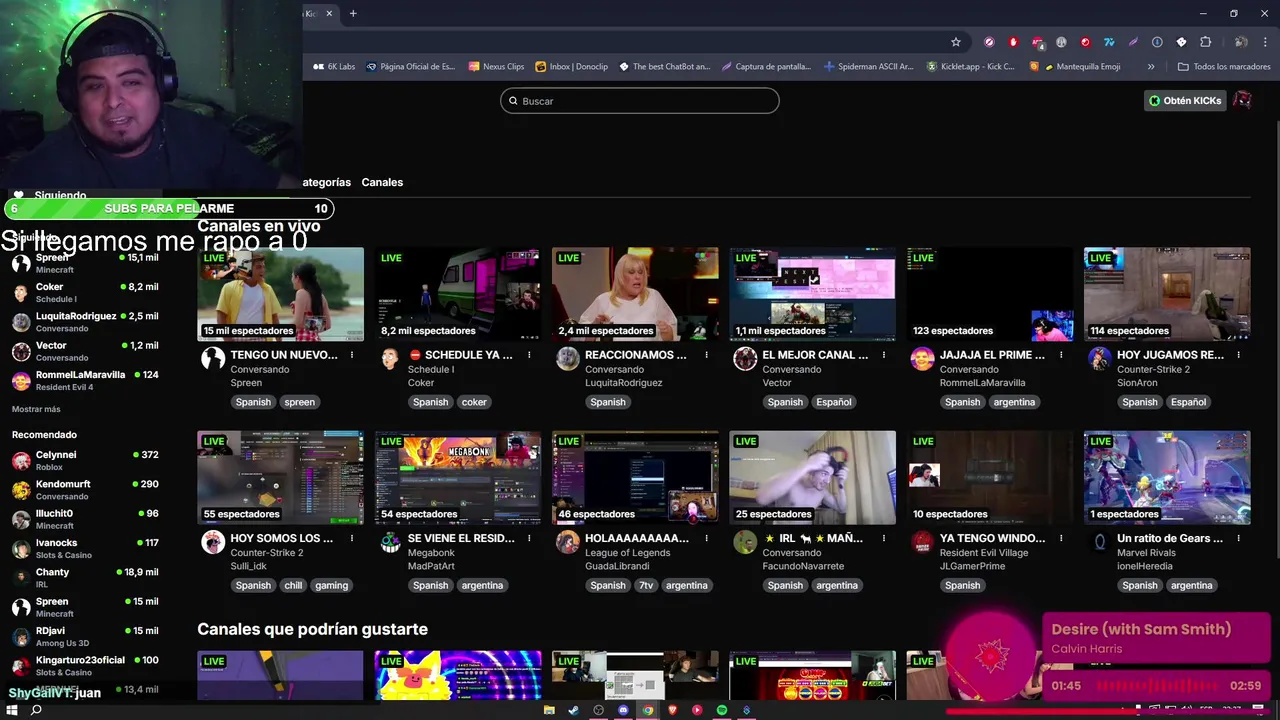Open the Kicklet.app bookmark
The width and height of the screenshot is (1280, 720).
click(x=970, y=67)
